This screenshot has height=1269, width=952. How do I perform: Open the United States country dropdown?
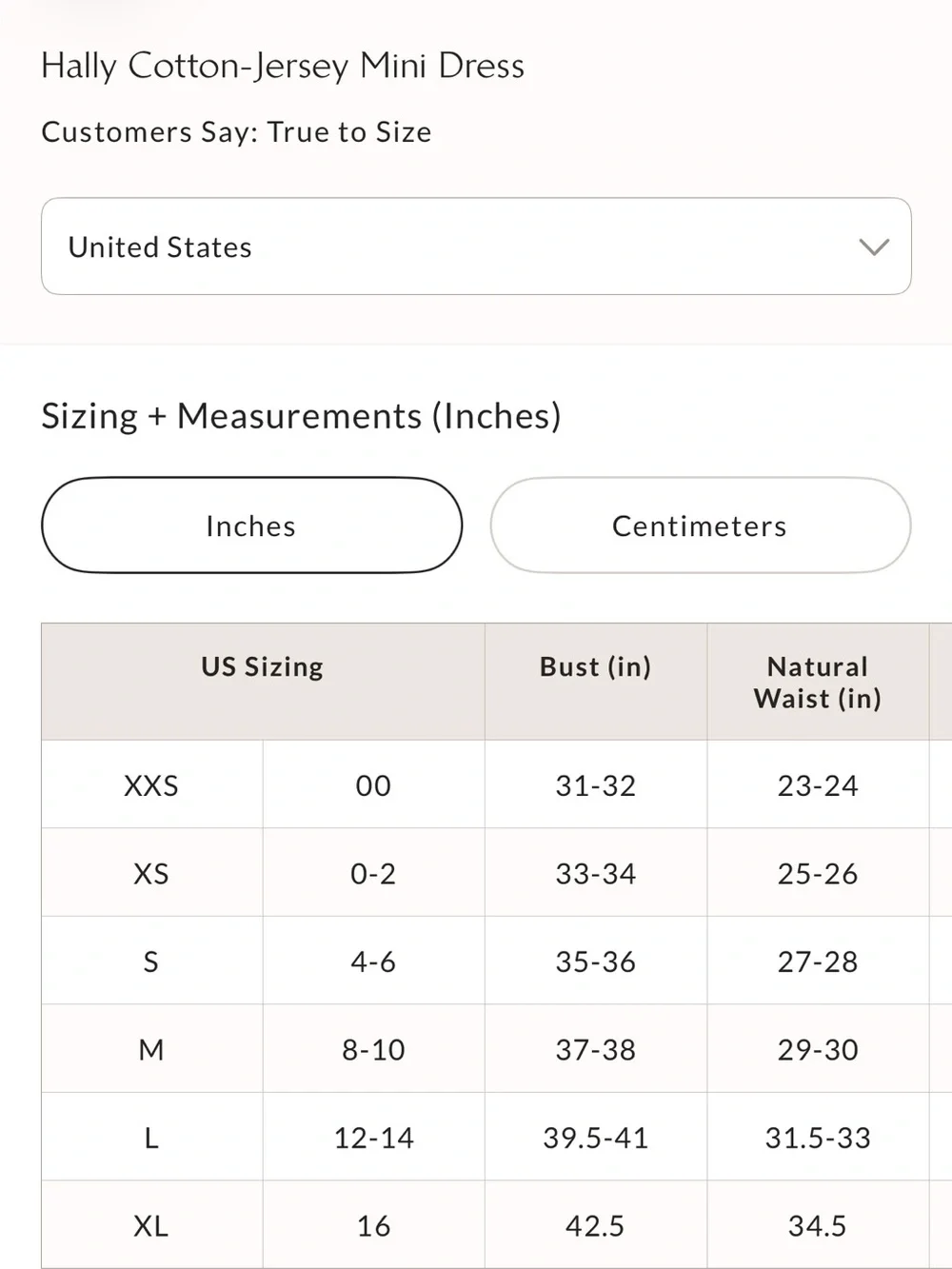(x=476, y=247)
